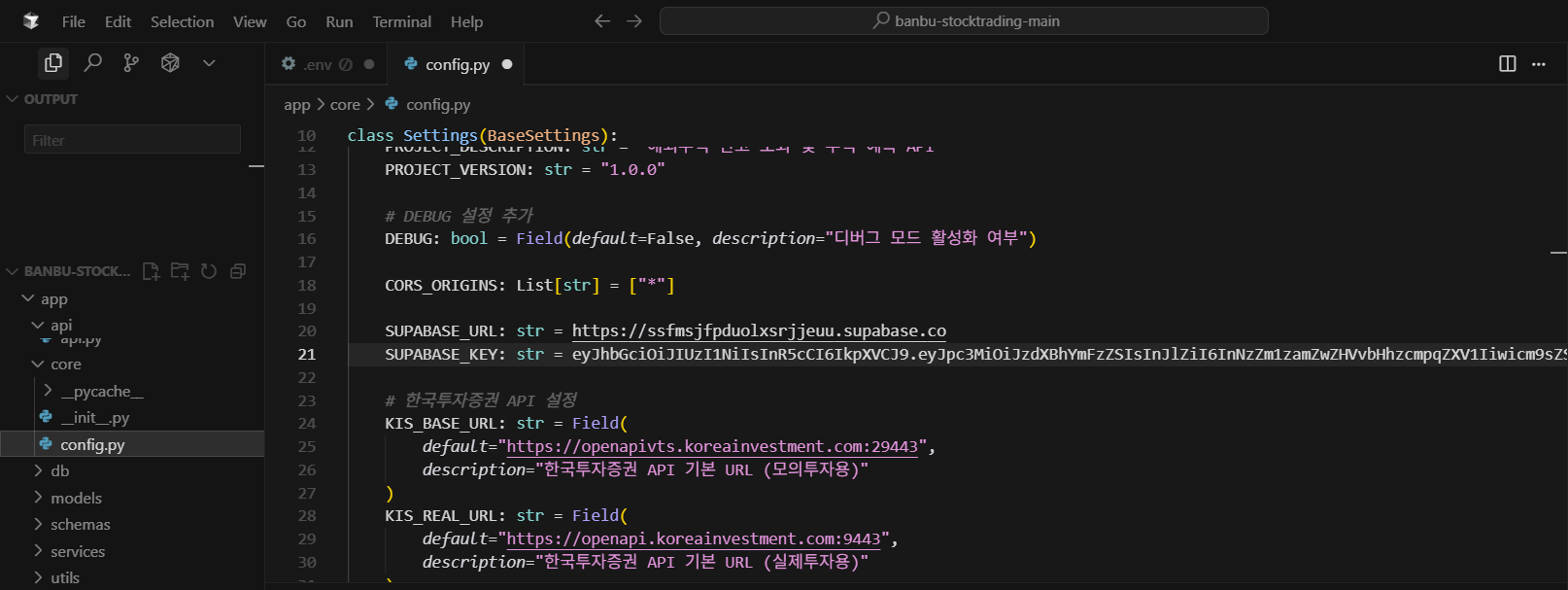Viewport: 1568px width, 590px height.
Task: Refresh the explorer file tree
Action: coord(209,271)
